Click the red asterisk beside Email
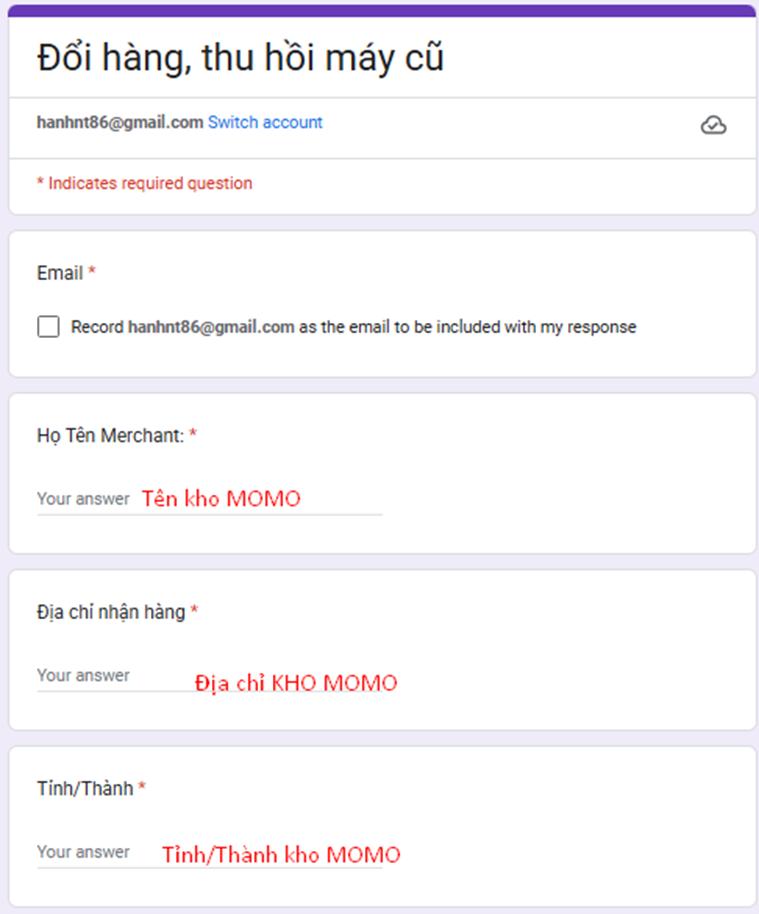Image resolution: width=759 pixels, height=914 pixels. click(x=92, y=270)
